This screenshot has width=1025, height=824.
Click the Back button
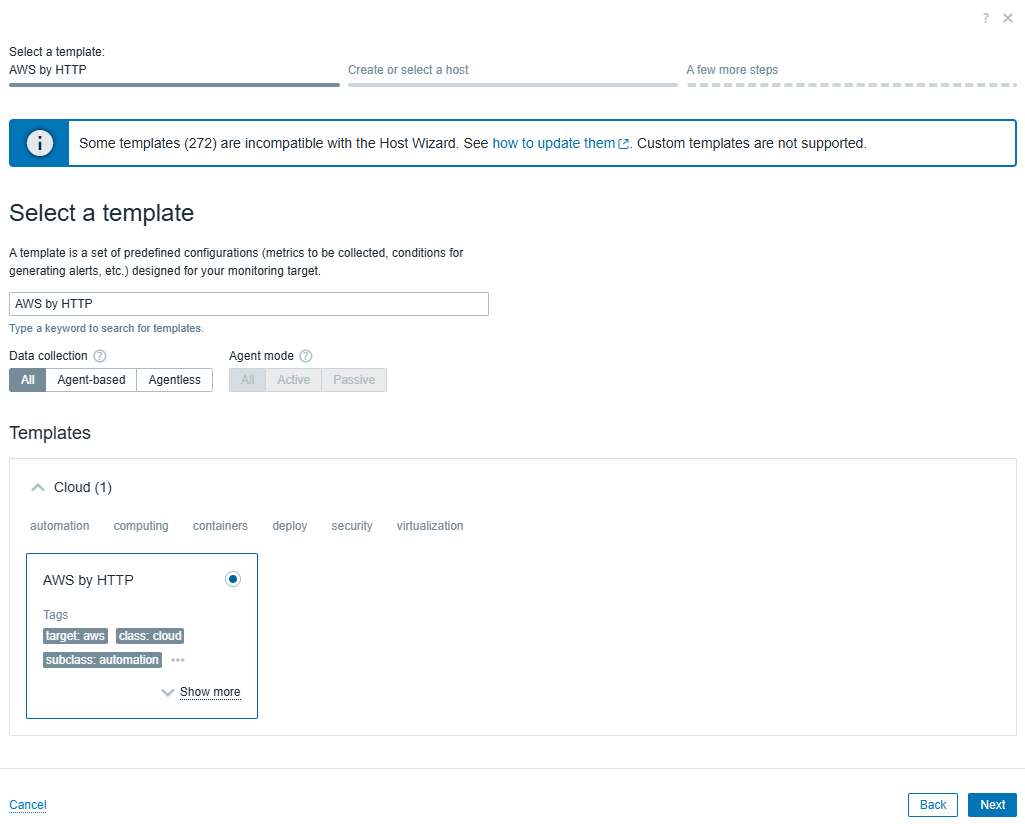932,805
